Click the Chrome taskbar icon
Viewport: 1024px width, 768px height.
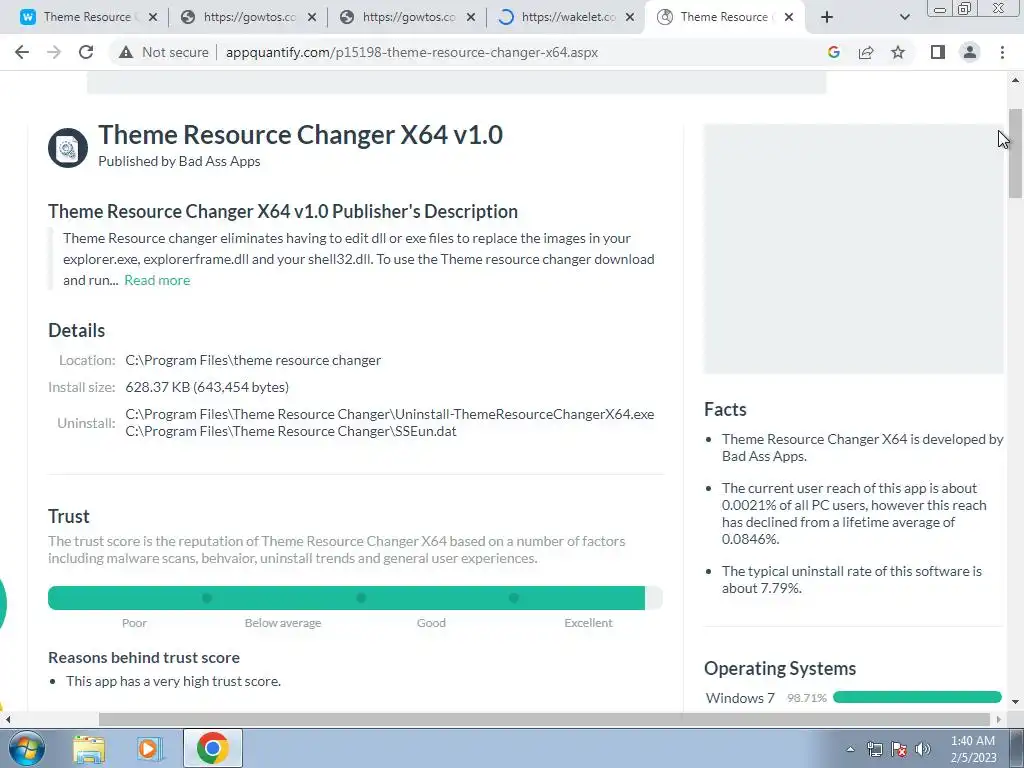[212, 748]
